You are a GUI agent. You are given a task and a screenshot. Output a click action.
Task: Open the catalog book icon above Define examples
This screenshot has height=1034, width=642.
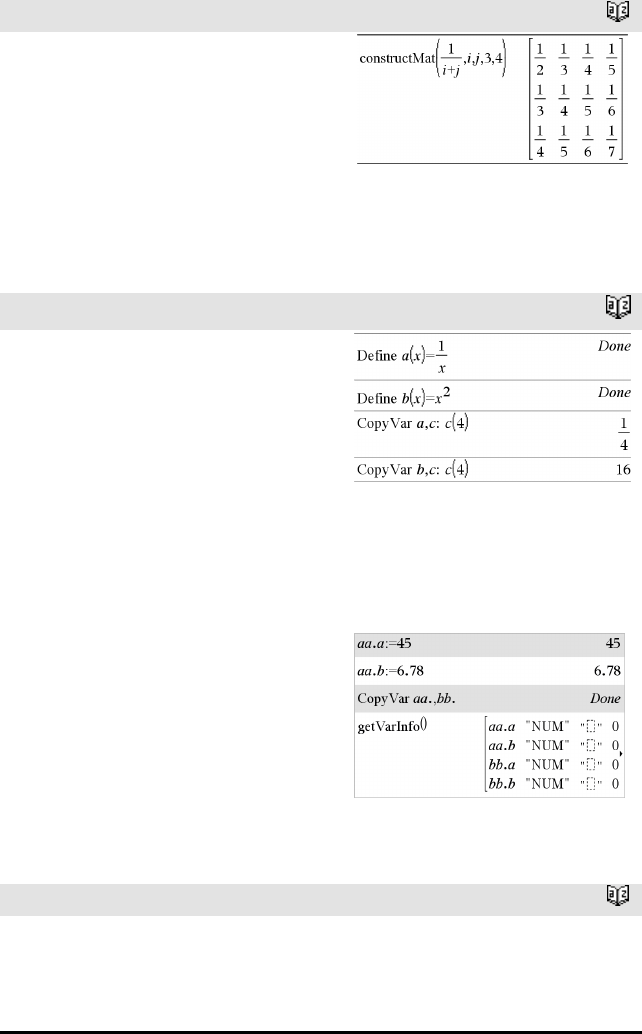tap(618, 307)
